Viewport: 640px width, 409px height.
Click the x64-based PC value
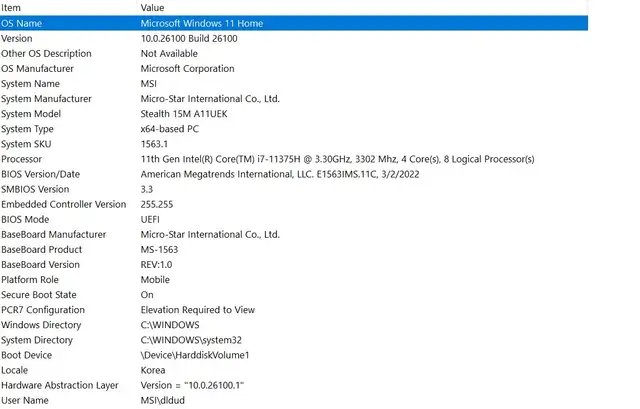pyautogui.click(x=170, y=129)
